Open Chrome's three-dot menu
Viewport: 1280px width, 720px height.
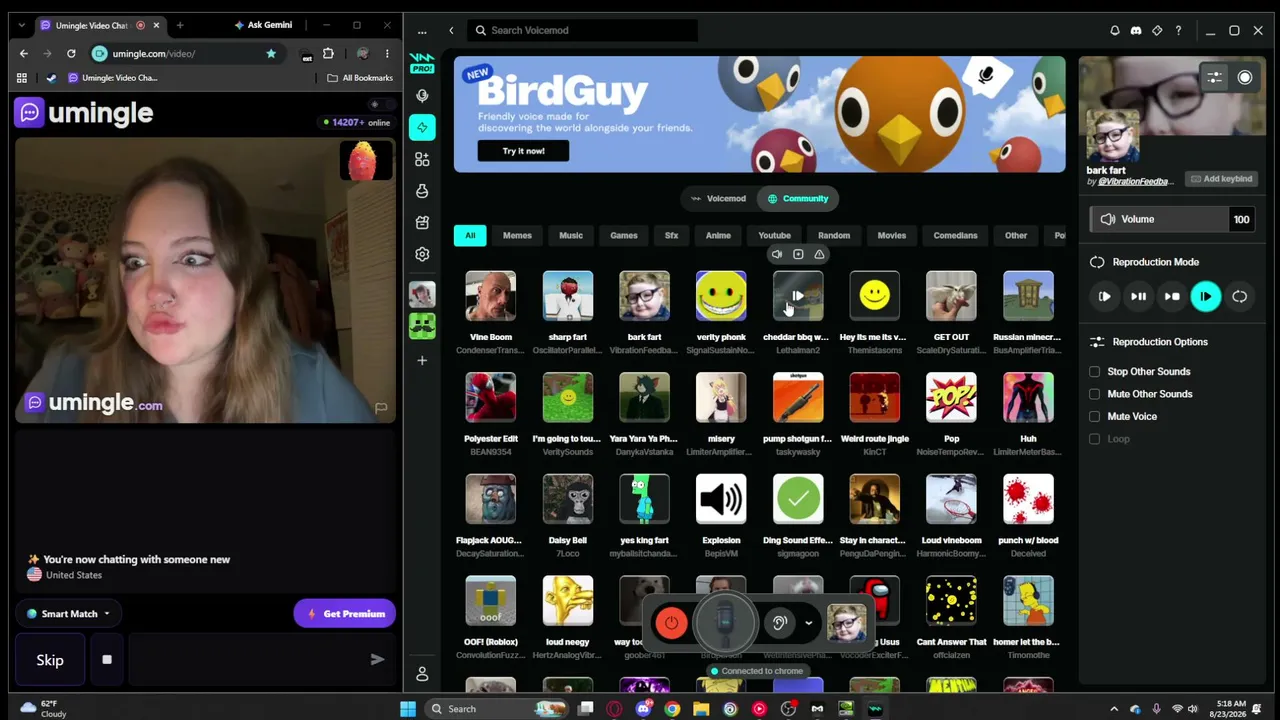387,53
